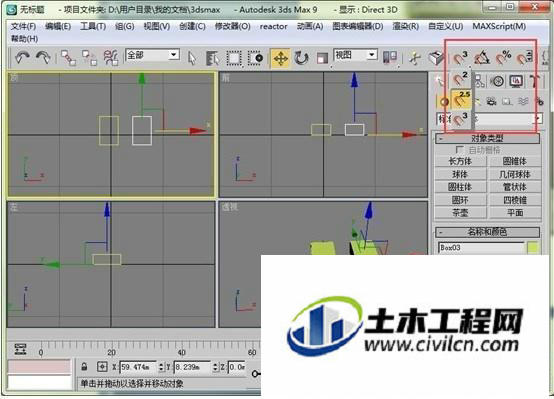Open the 渲染(R) menu
Image resolution: width=554 pixels, height=399 pixels.
[x=406, y=27]
